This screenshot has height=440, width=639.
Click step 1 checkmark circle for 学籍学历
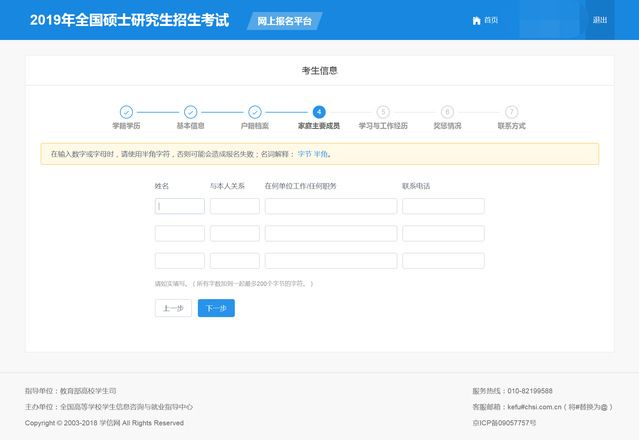pyautogui.click(x=126, y=112)
